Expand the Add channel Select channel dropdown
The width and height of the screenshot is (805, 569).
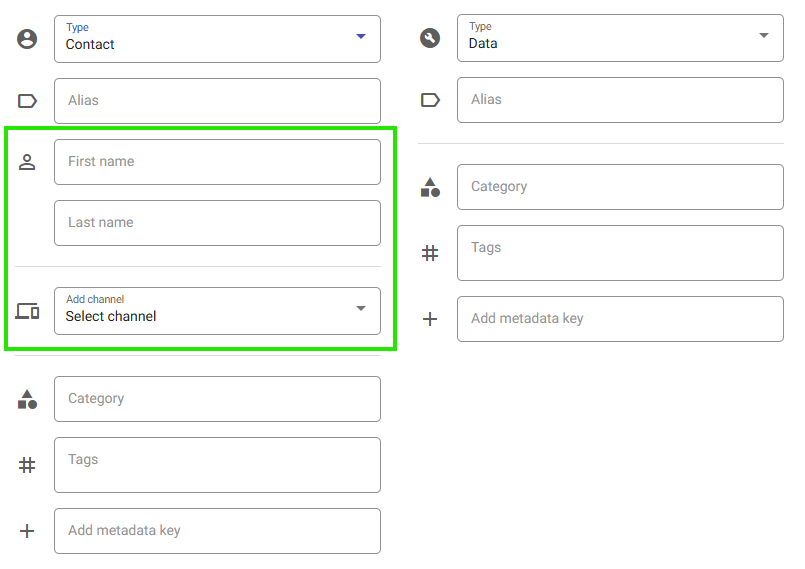coord(217,311)
